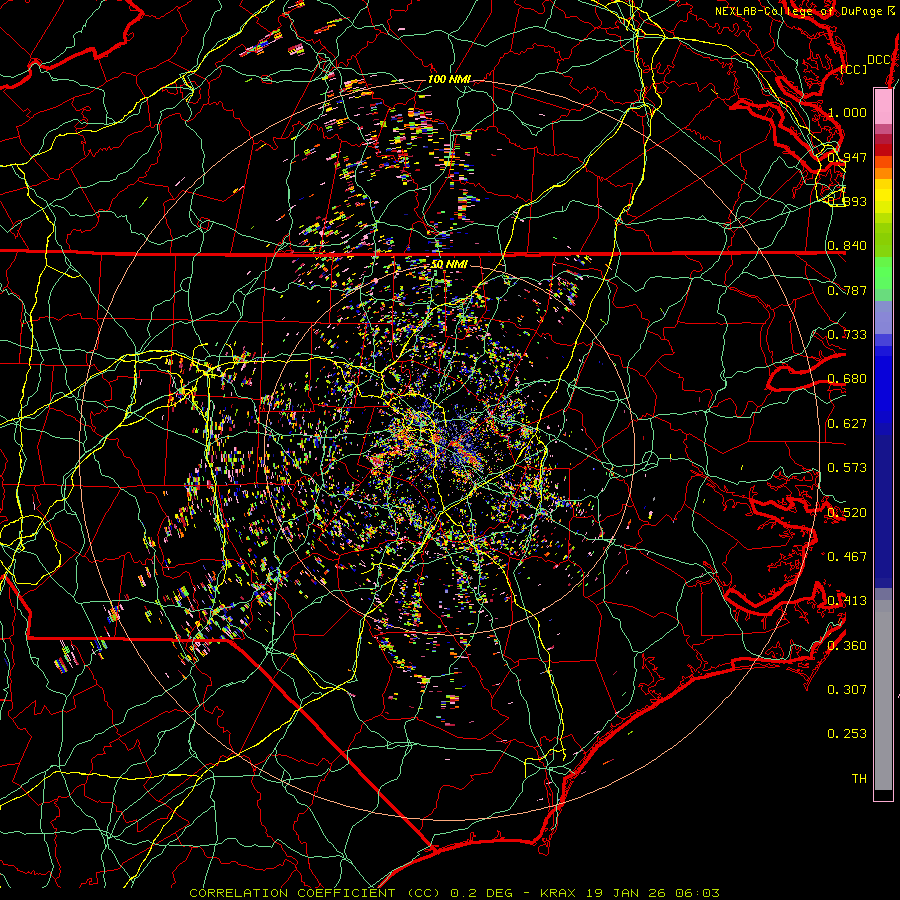The height and width of the screenshot is (900, 900).
Task: Click the 0.253 scale value
Action: (847, 734)
